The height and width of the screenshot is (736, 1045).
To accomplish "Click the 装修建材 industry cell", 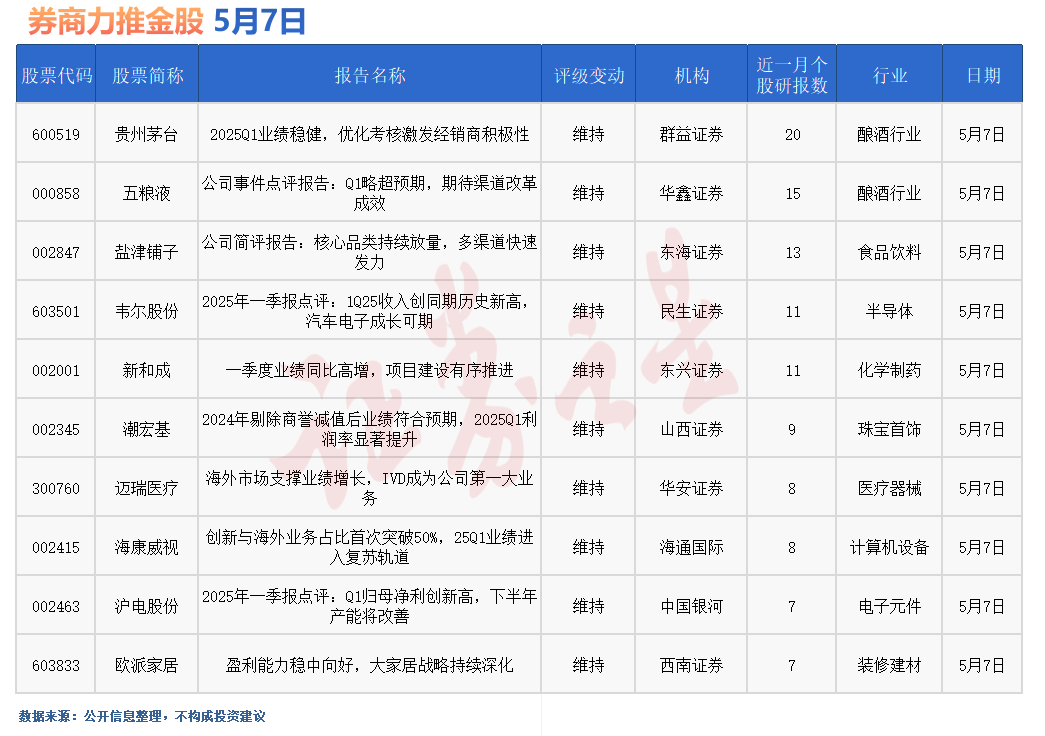I will tap(890, 666).
